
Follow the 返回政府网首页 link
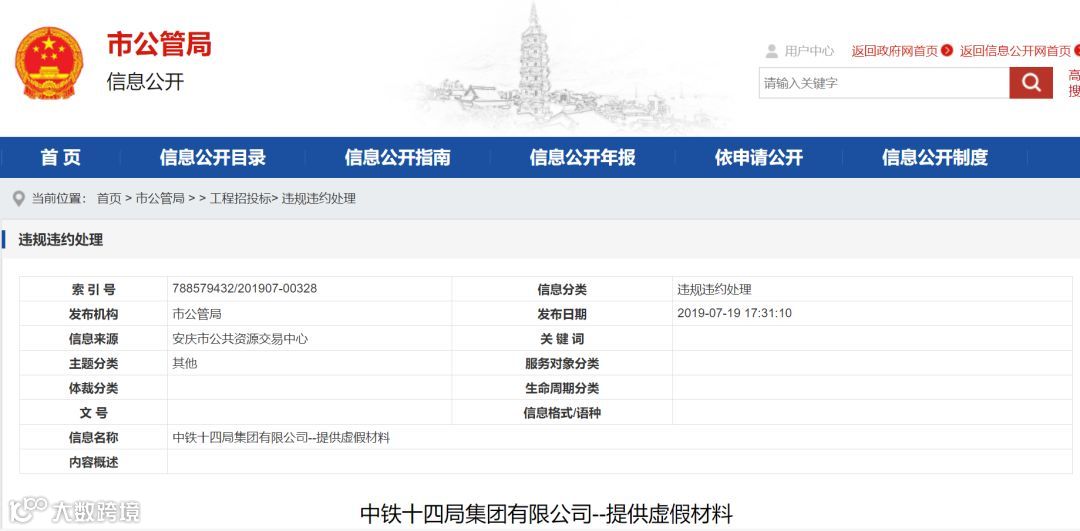point(895,51)
